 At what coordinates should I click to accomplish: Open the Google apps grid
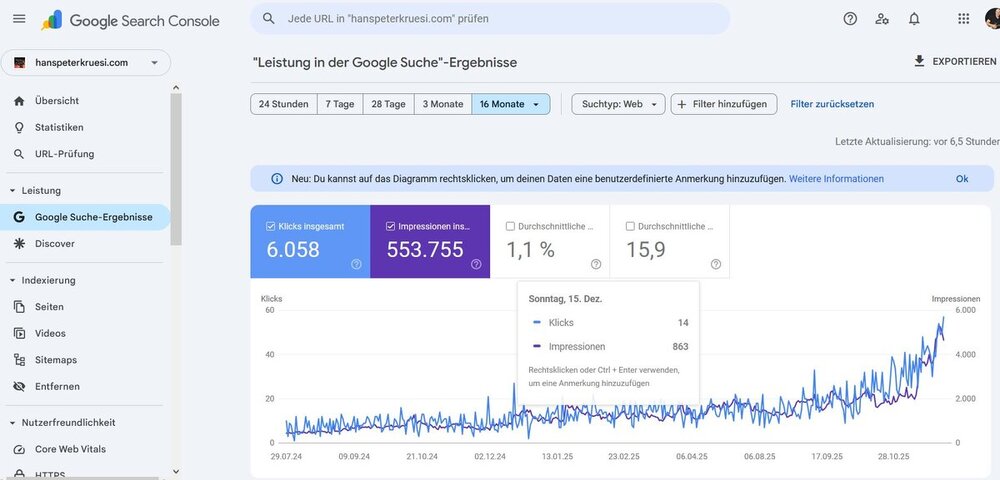tap(964, 18)
